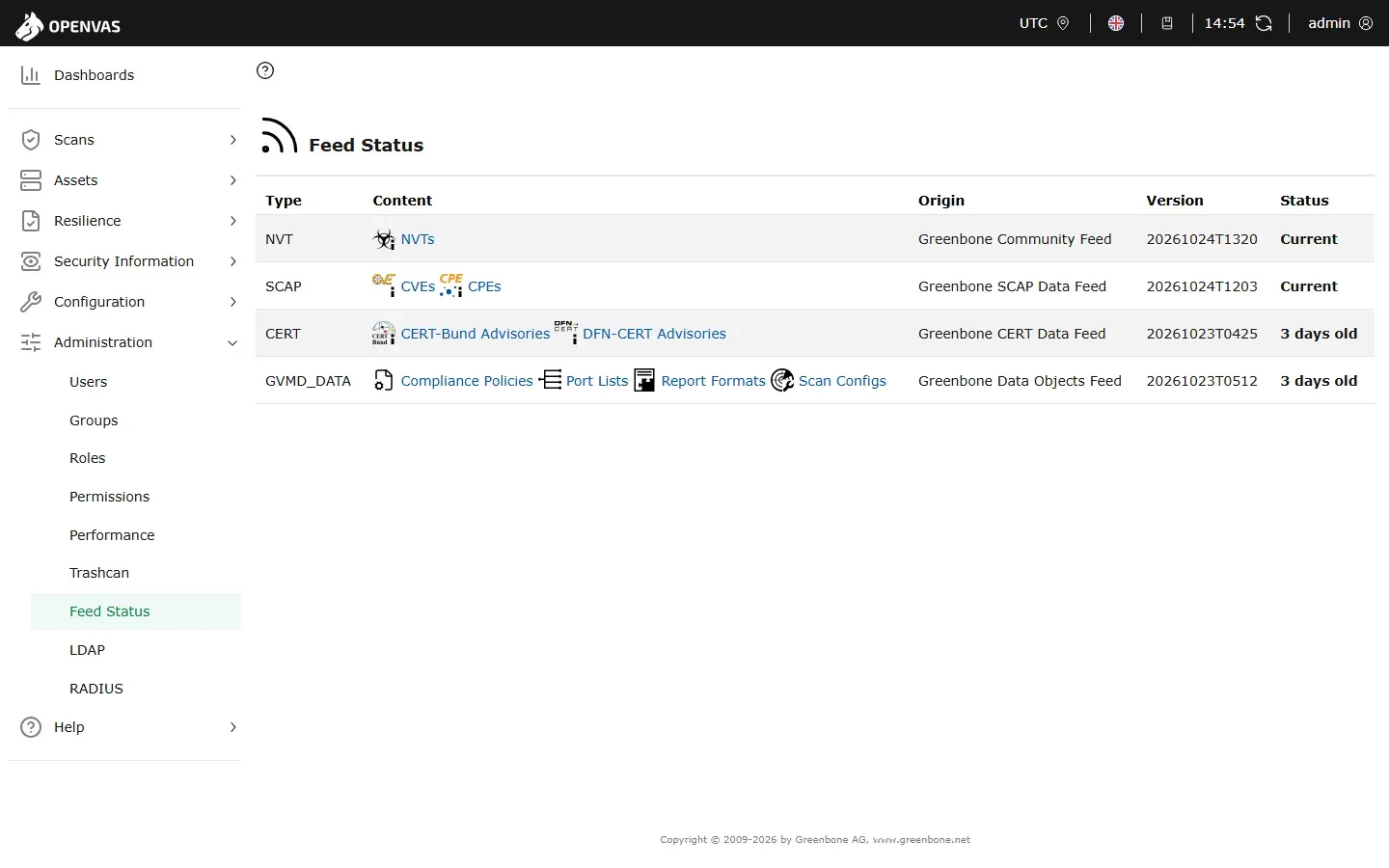The height and width of the screenshot is (868, 1389).
Task: Expand the Resilience menu chevron
Action: point(232,221)
